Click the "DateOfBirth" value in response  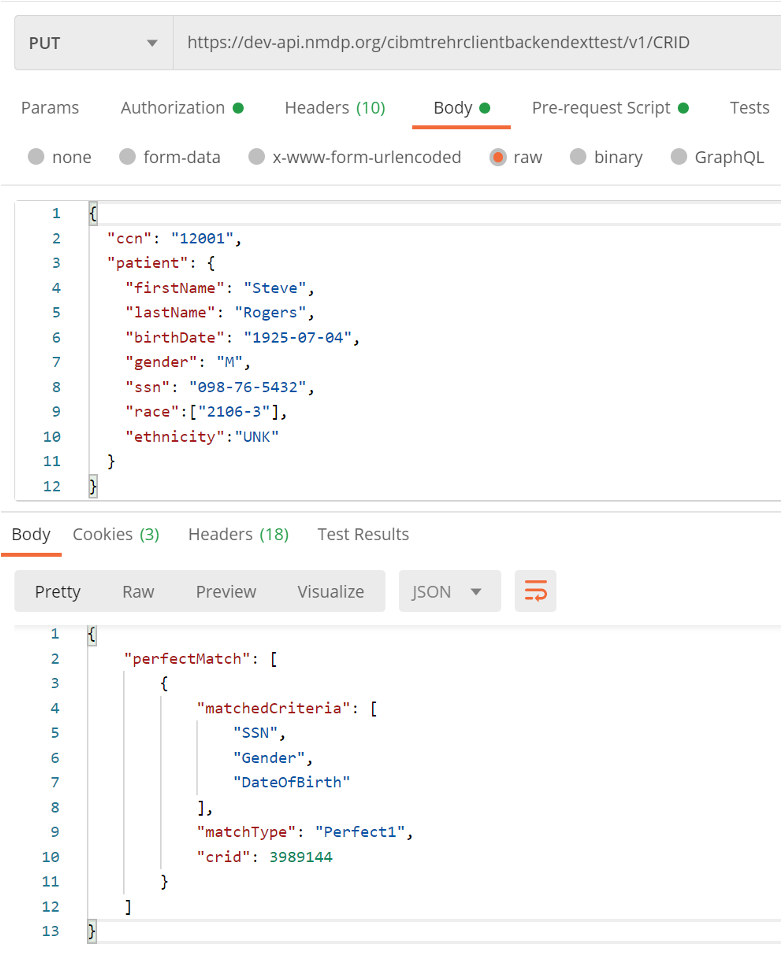coord(291,782)
